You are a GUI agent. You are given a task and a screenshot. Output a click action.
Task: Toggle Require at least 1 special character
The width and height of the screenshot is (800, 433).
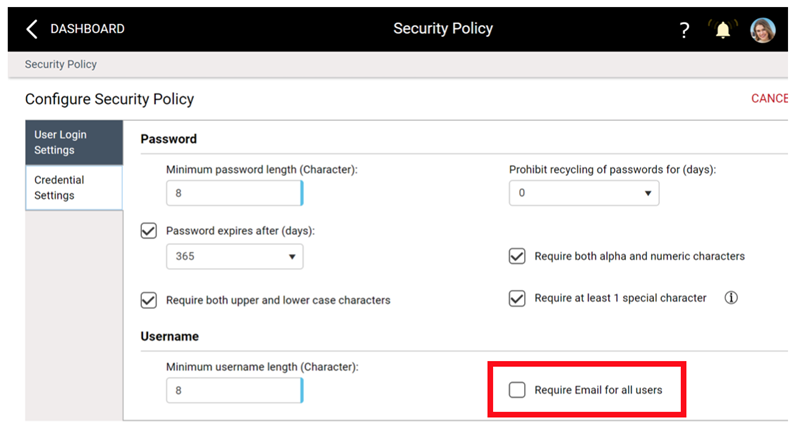(517, 298)
